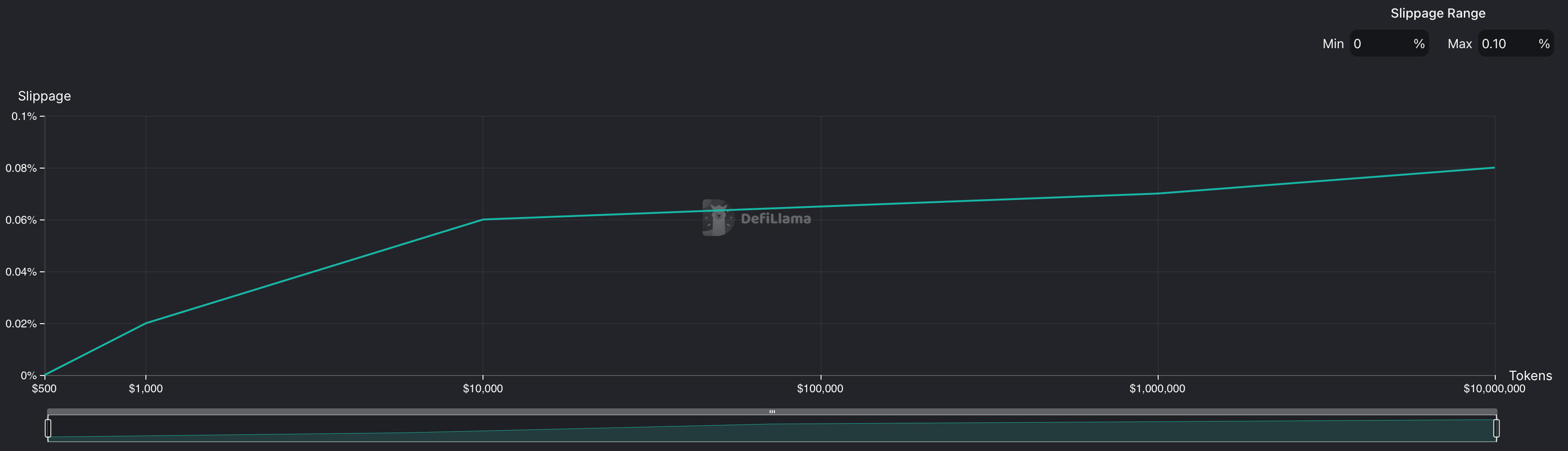This screenshot has width=1568, height=451.
Task: Click line point at $10,000 and 0.06%
Action: (483, 220)
